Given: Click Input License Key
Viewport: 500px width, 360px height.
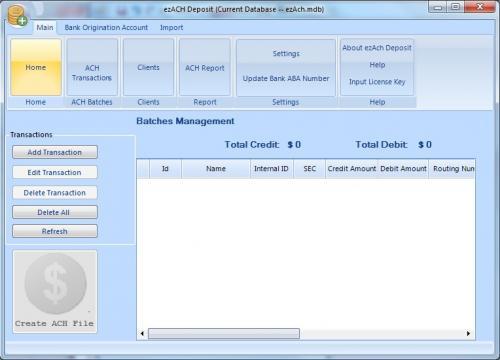Looking at the screenshot, I should [x=377, y=82].
